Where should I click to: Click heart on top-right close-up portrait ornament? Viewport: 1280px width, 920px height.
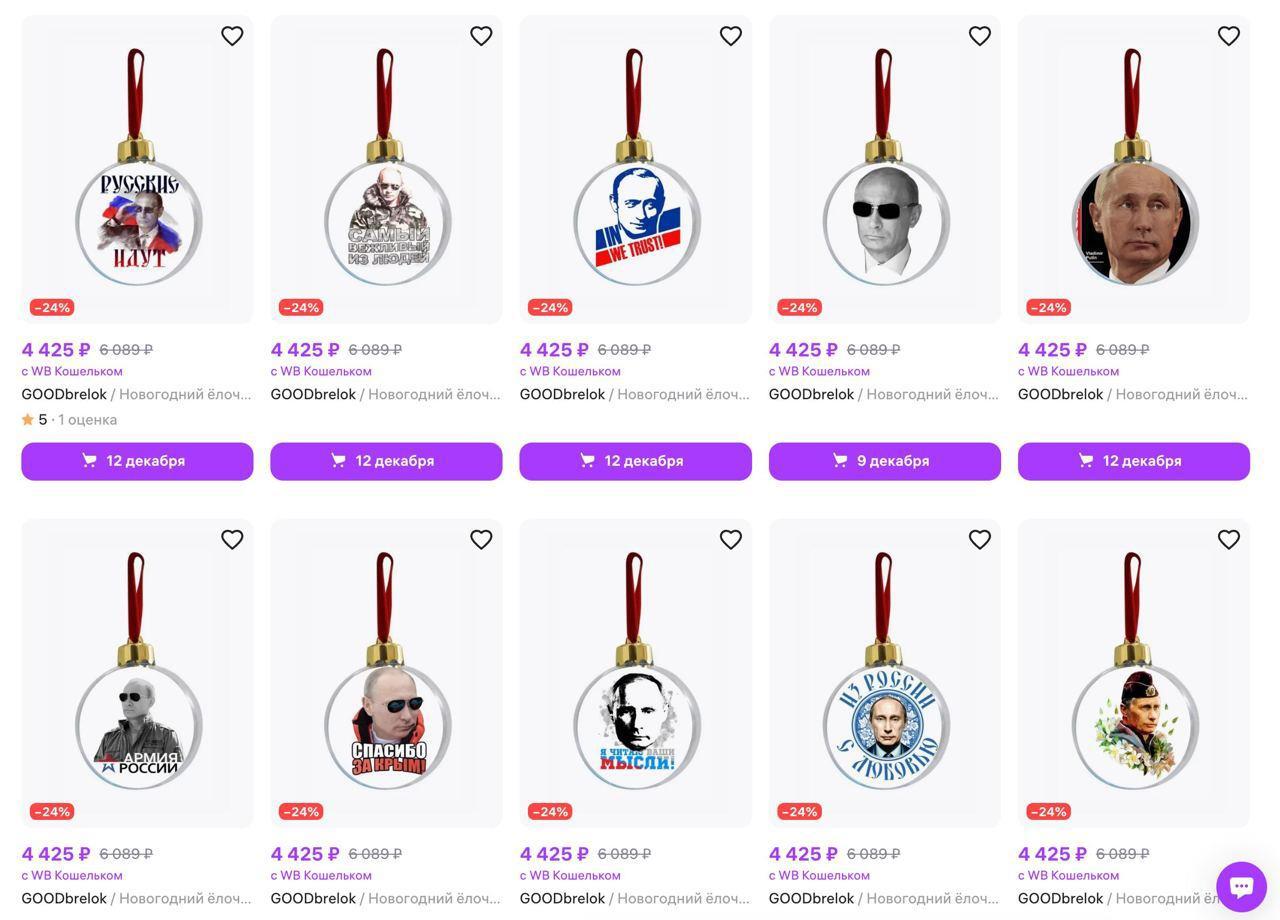tap(1228, 36)
